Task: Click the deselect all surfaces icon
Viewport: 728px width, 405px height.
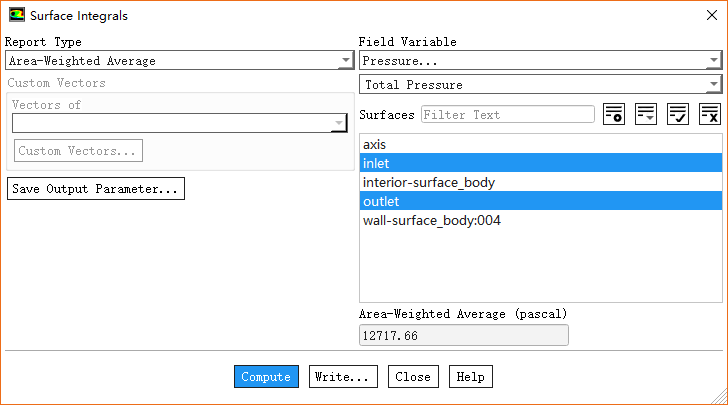Action: [710, 114]
